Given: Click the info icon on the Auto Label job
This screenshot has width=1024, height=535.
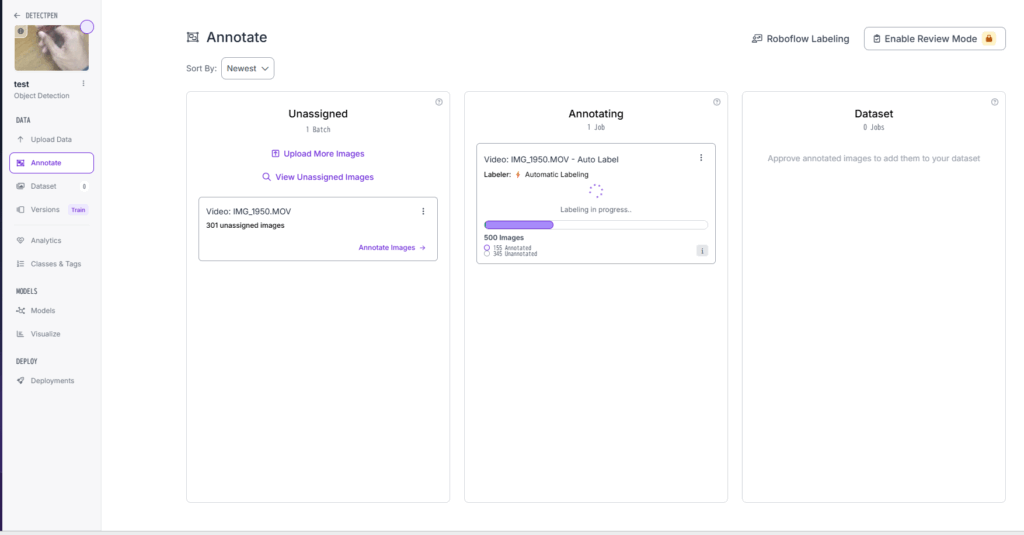Looking at the screenshot, I should [x=702, y=251].
